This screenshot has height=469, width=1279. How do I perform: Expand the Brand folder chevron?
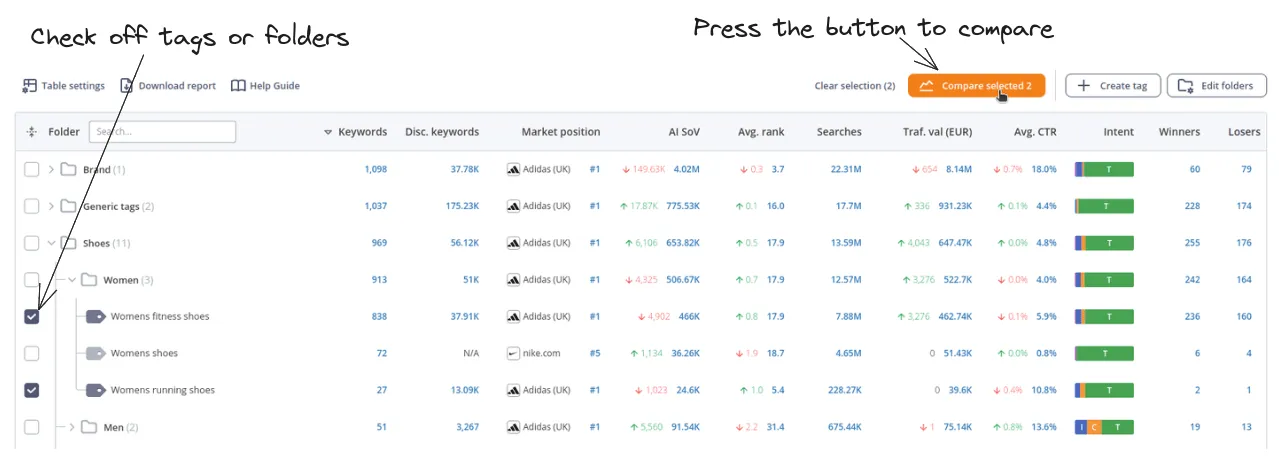click(x=51, y=170)
